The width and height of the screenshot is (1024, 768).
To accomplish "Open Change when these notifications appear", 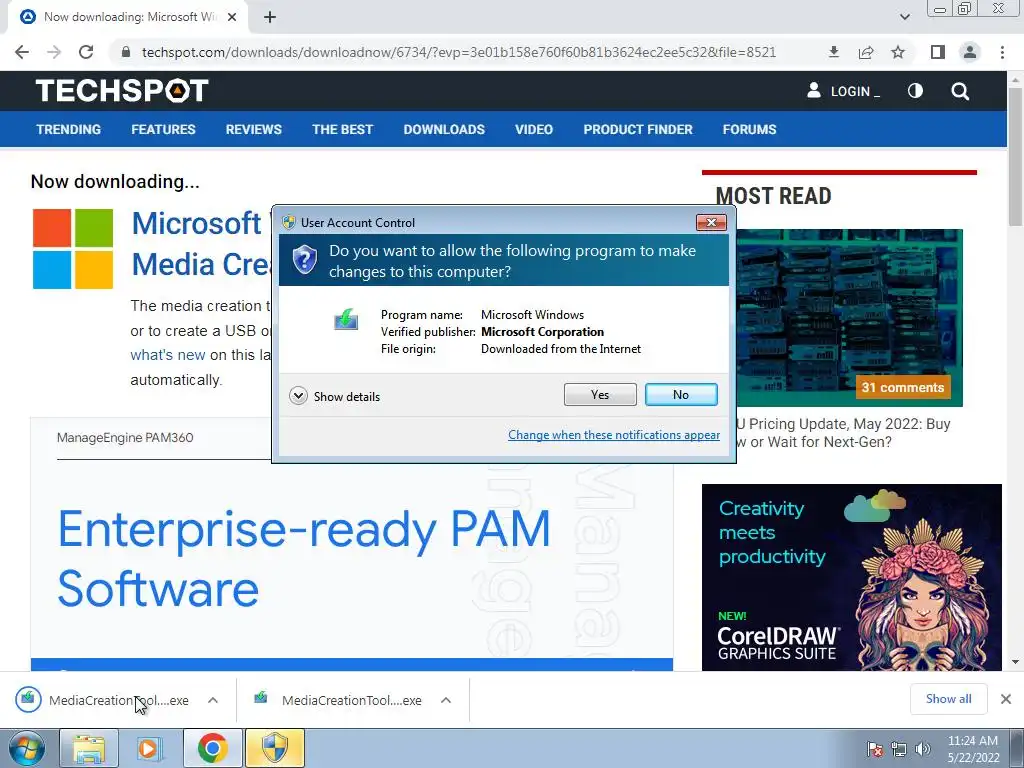I will coord(614,435).
